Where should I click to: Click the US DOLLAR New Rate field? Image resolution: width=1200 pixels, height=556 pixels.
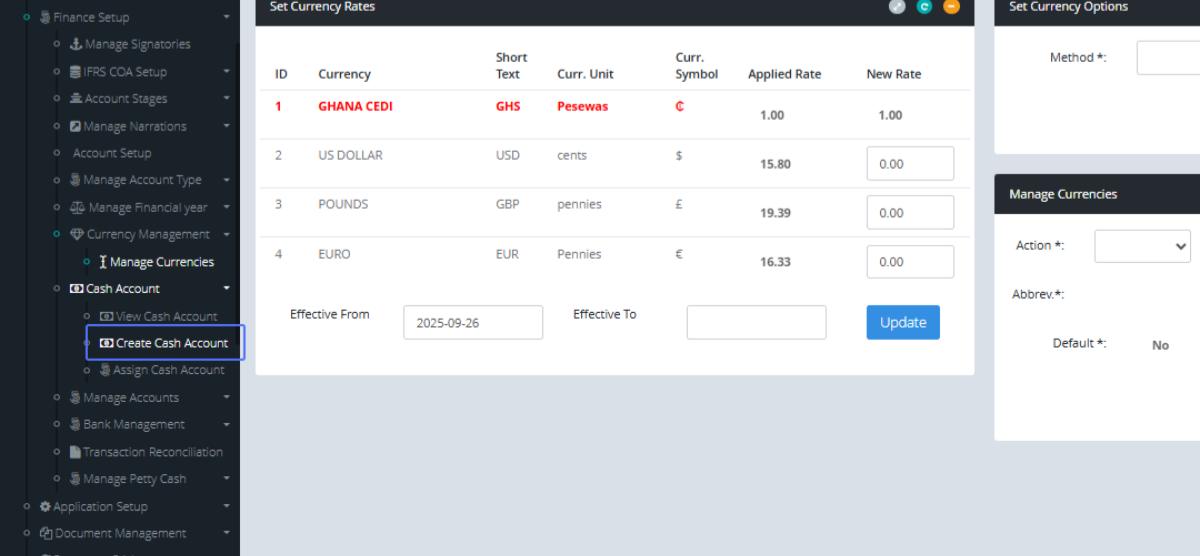(x=909, y=164)
